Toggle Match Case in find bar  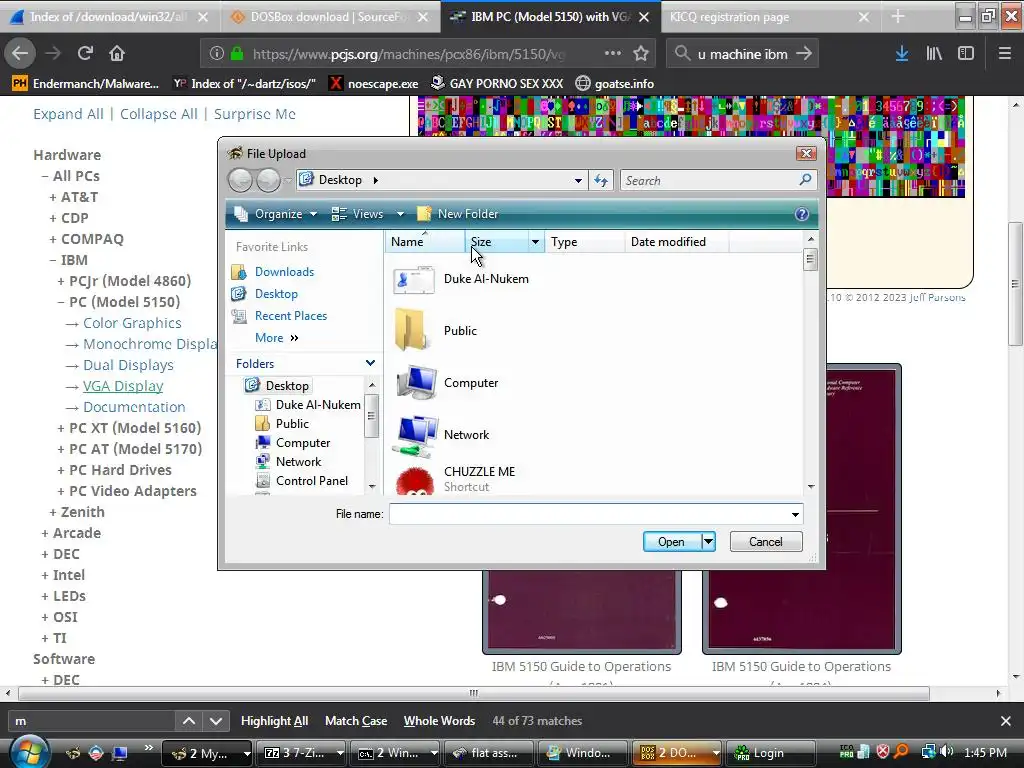click(356, 721)
